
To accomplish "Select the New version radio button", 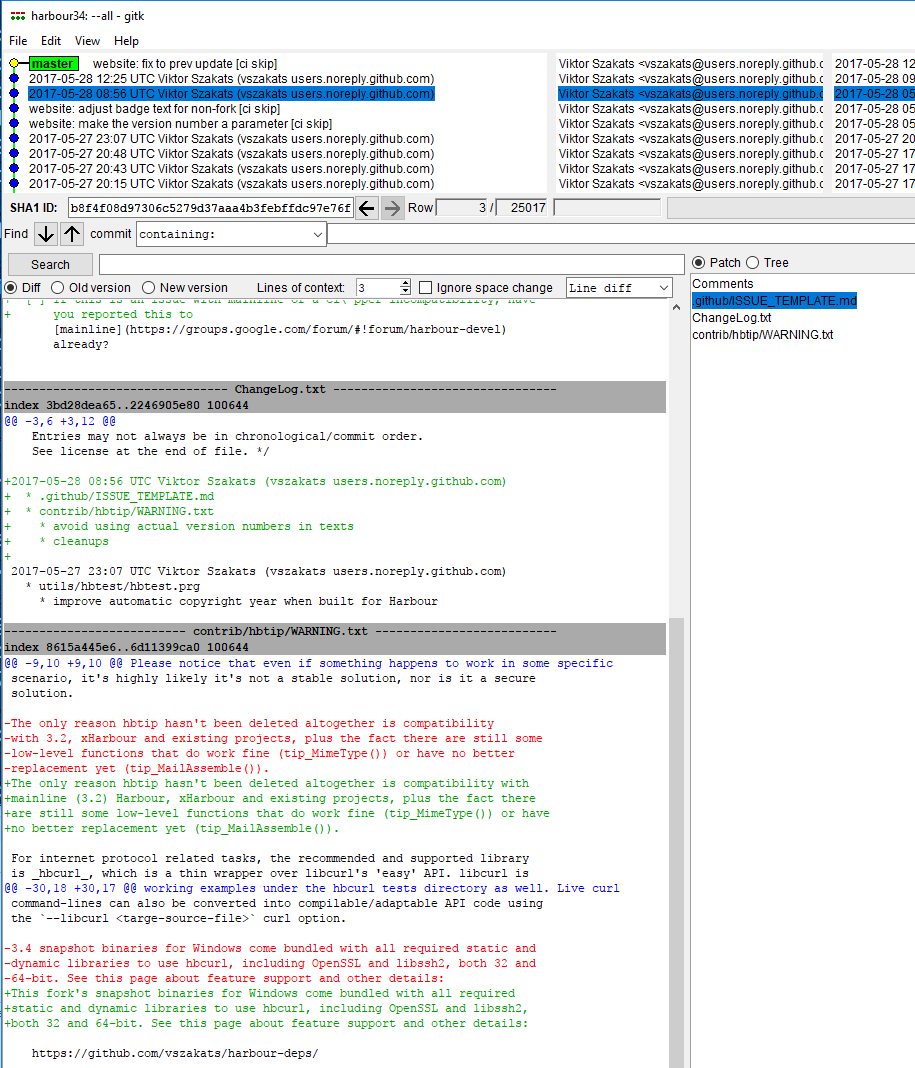I will pyautogui.click(x=149, y=288).
